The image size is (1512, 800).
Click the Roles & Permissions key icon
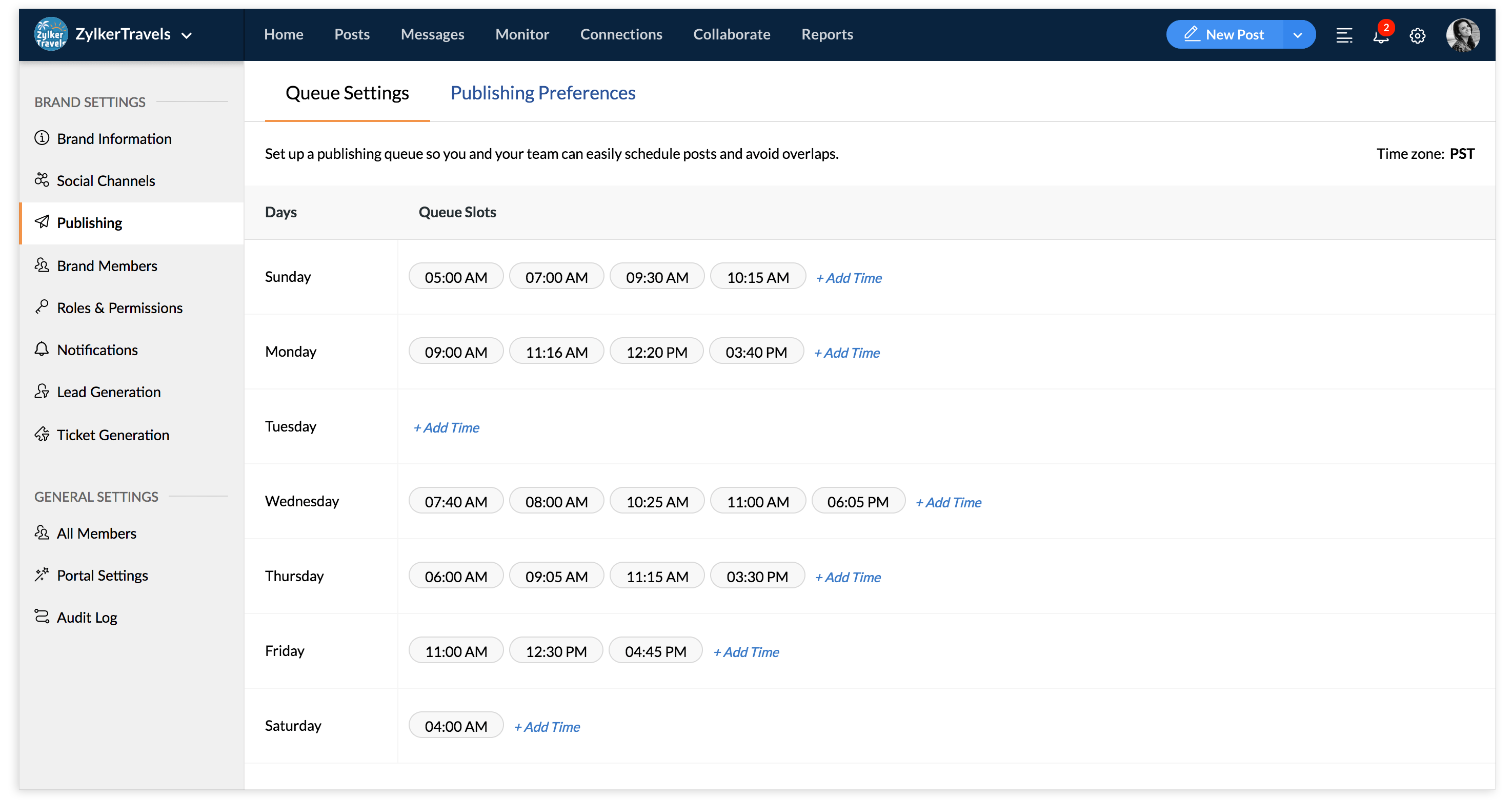(x=42, y=307)
